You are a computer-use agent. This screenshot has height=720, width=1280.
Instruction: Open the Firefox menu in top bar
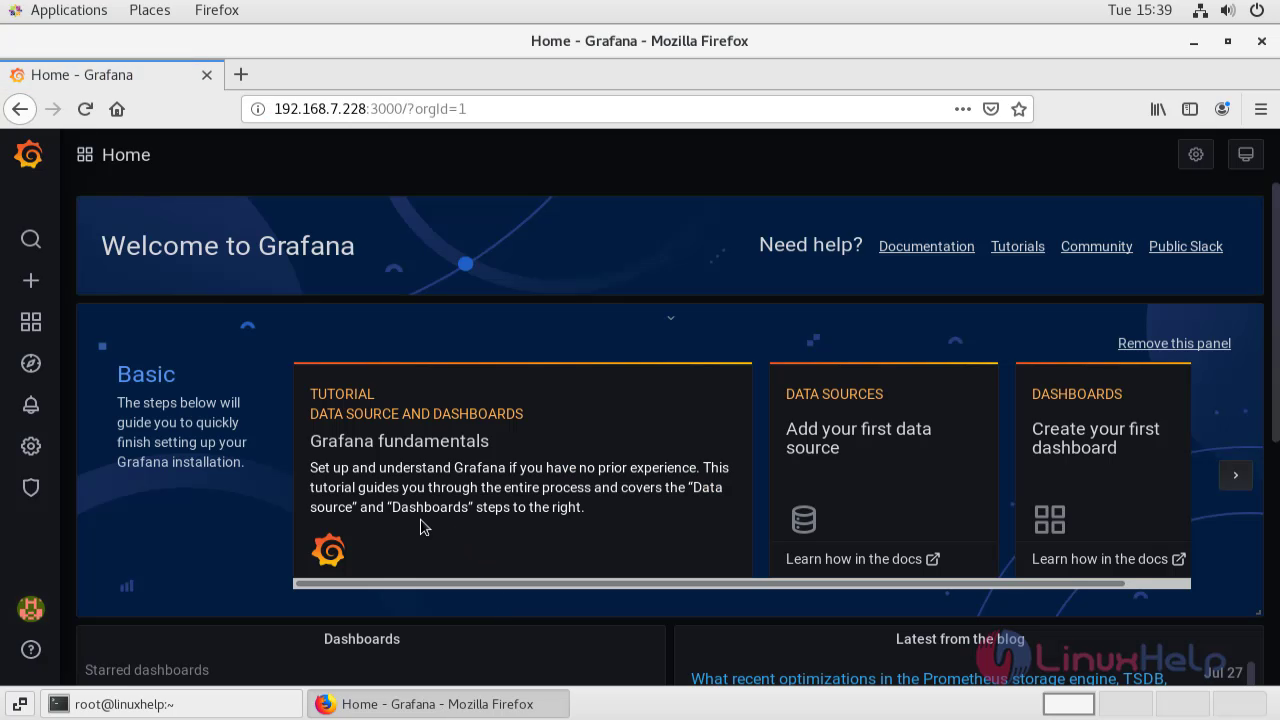click(x=217, y=10)
